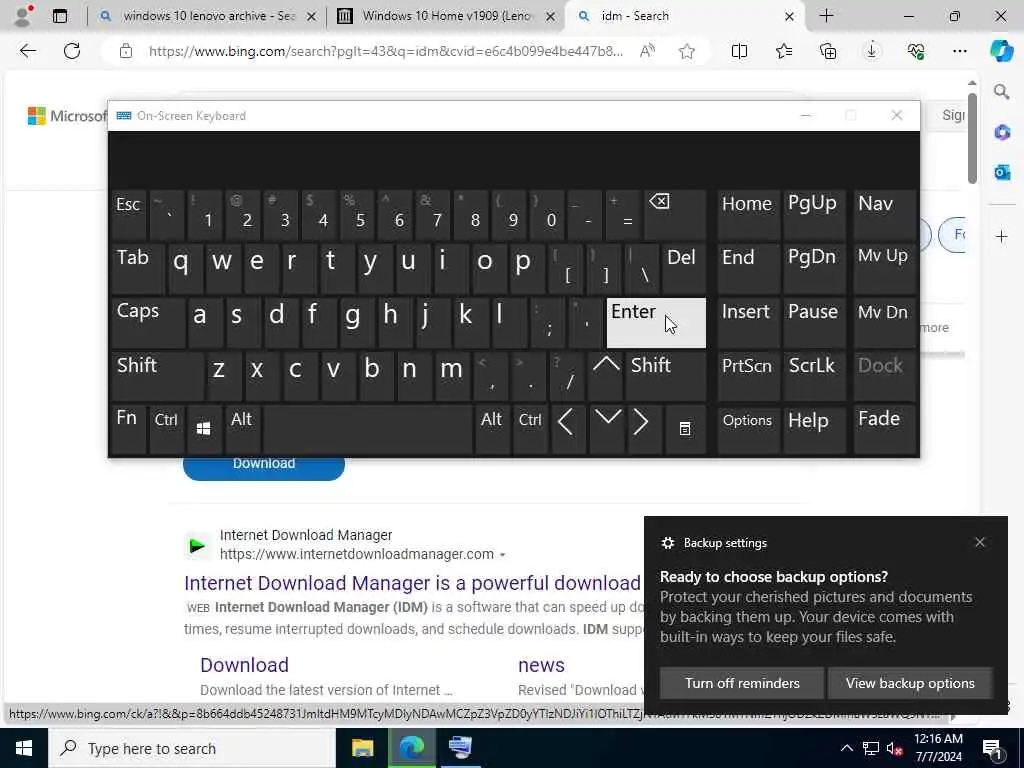Click the plus icon to customize sidebar
Screen dimensions: 1024x768
1002,236
